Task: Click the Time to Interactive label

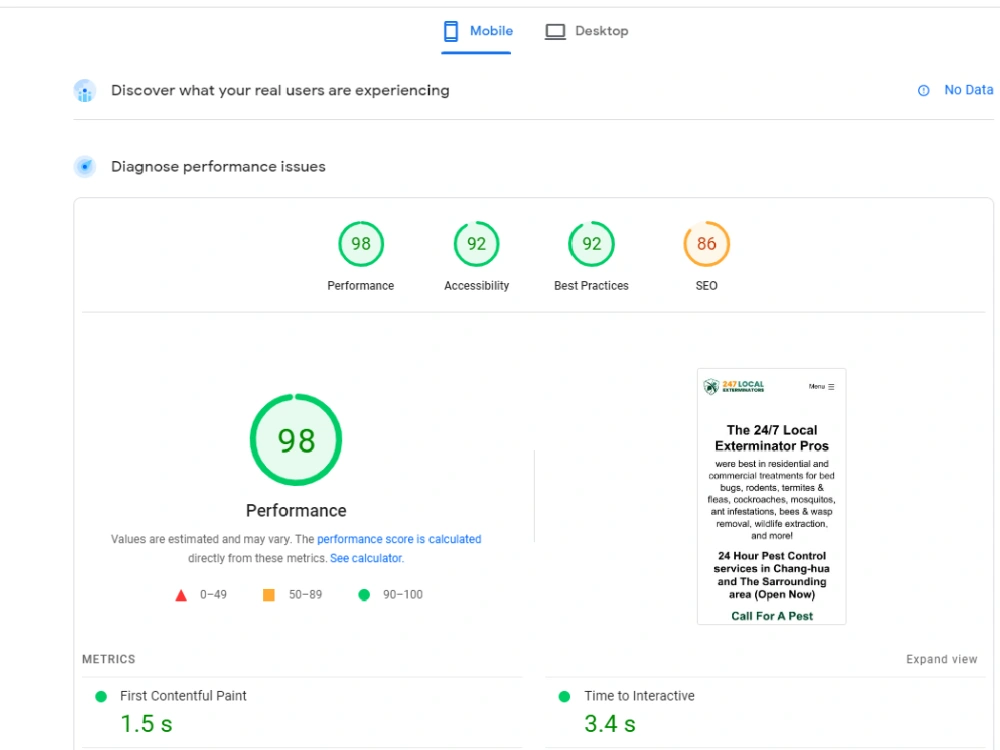Action: (640, 696)
